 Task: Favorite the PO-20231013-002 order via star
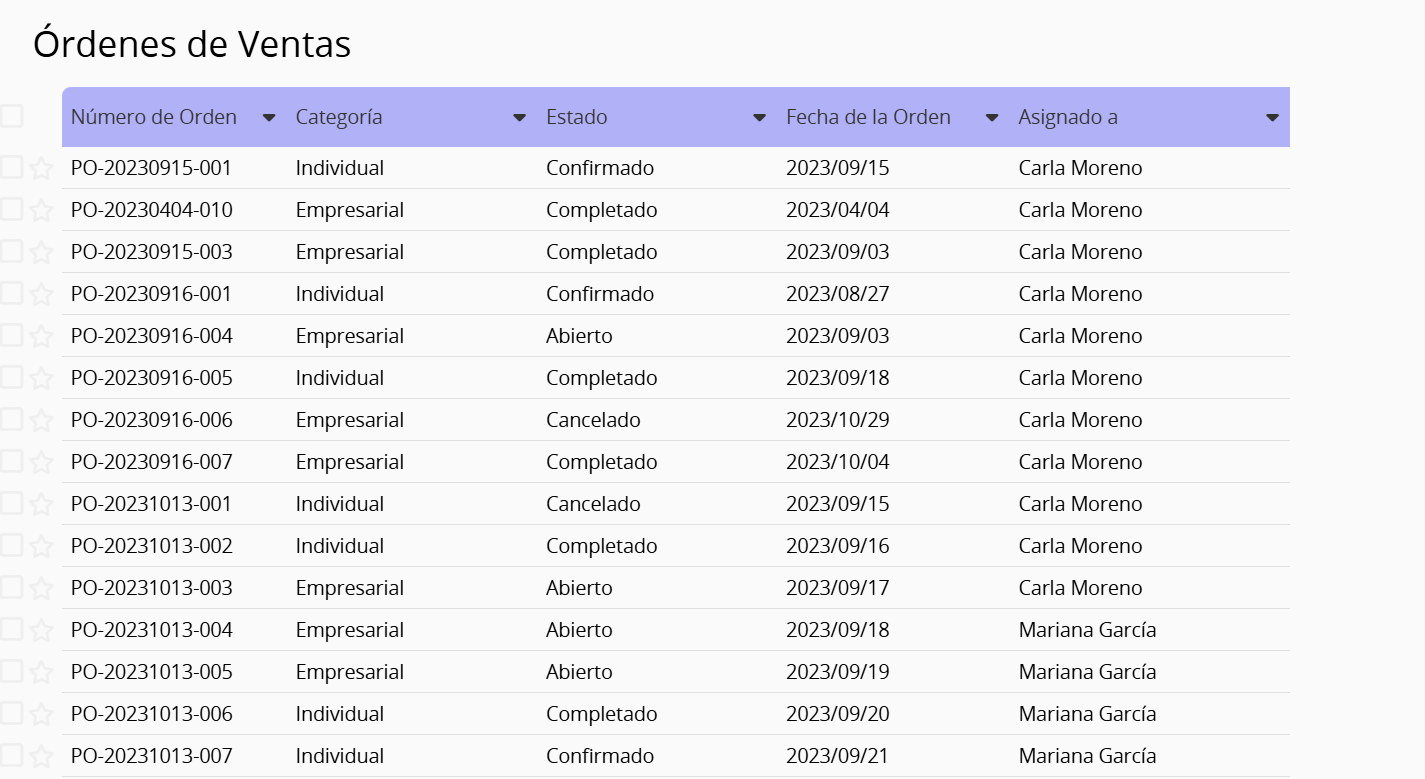pyautogui.click(x=40, y=546)
